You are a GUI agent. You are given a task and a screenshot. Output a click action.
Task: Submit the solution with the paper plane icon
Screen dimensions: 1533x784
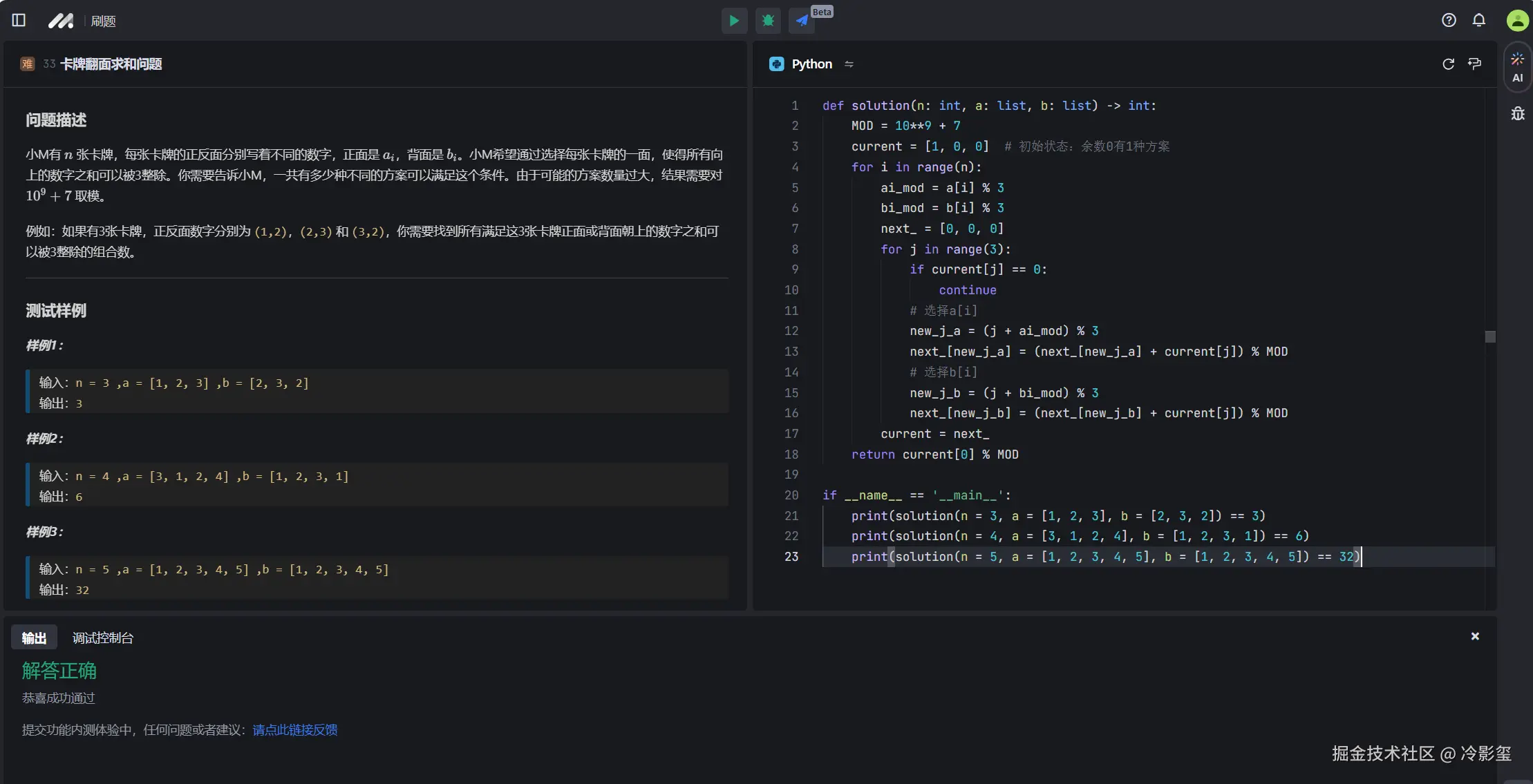click(x=802, y=21)
